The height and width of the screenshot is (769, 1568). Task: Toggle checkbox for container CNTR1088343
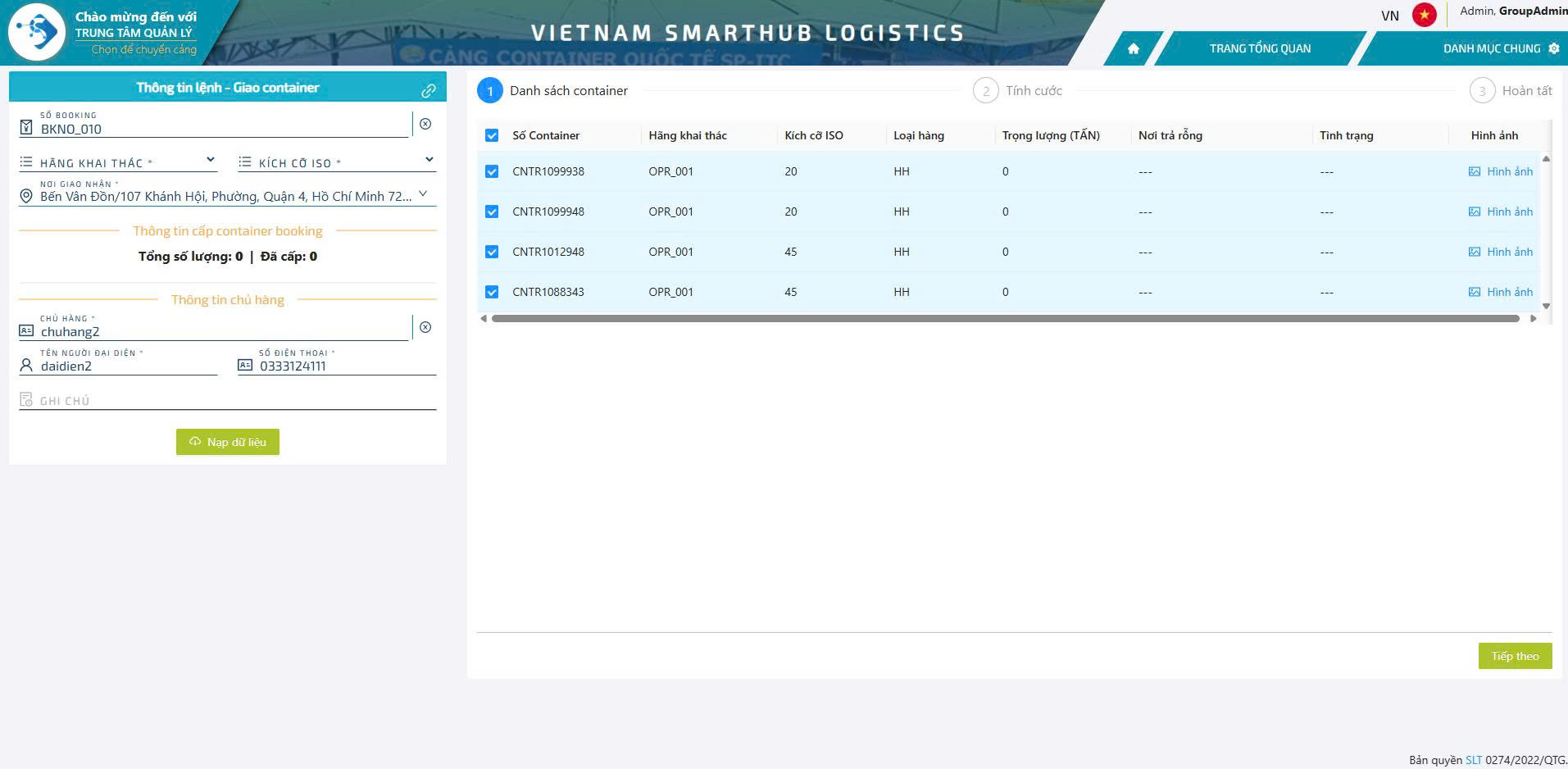[x=492, y=292]
